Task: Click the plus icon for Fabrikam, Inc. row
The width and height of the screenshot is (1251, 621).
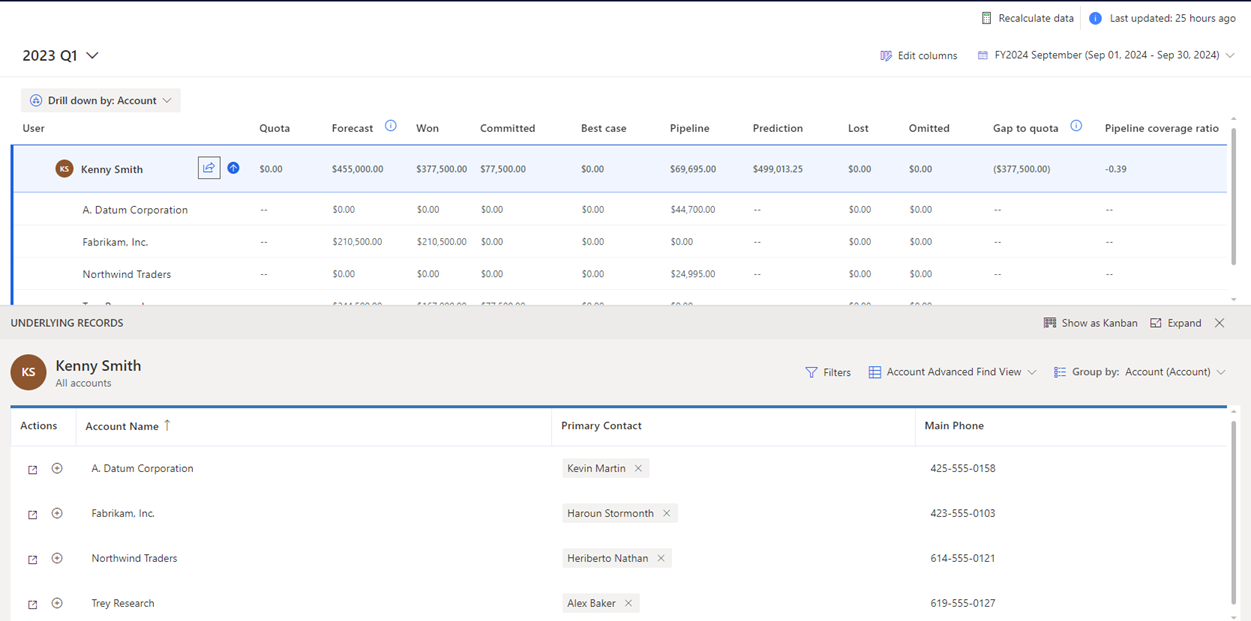Action: pyautogui.click(x=57, y=513)
